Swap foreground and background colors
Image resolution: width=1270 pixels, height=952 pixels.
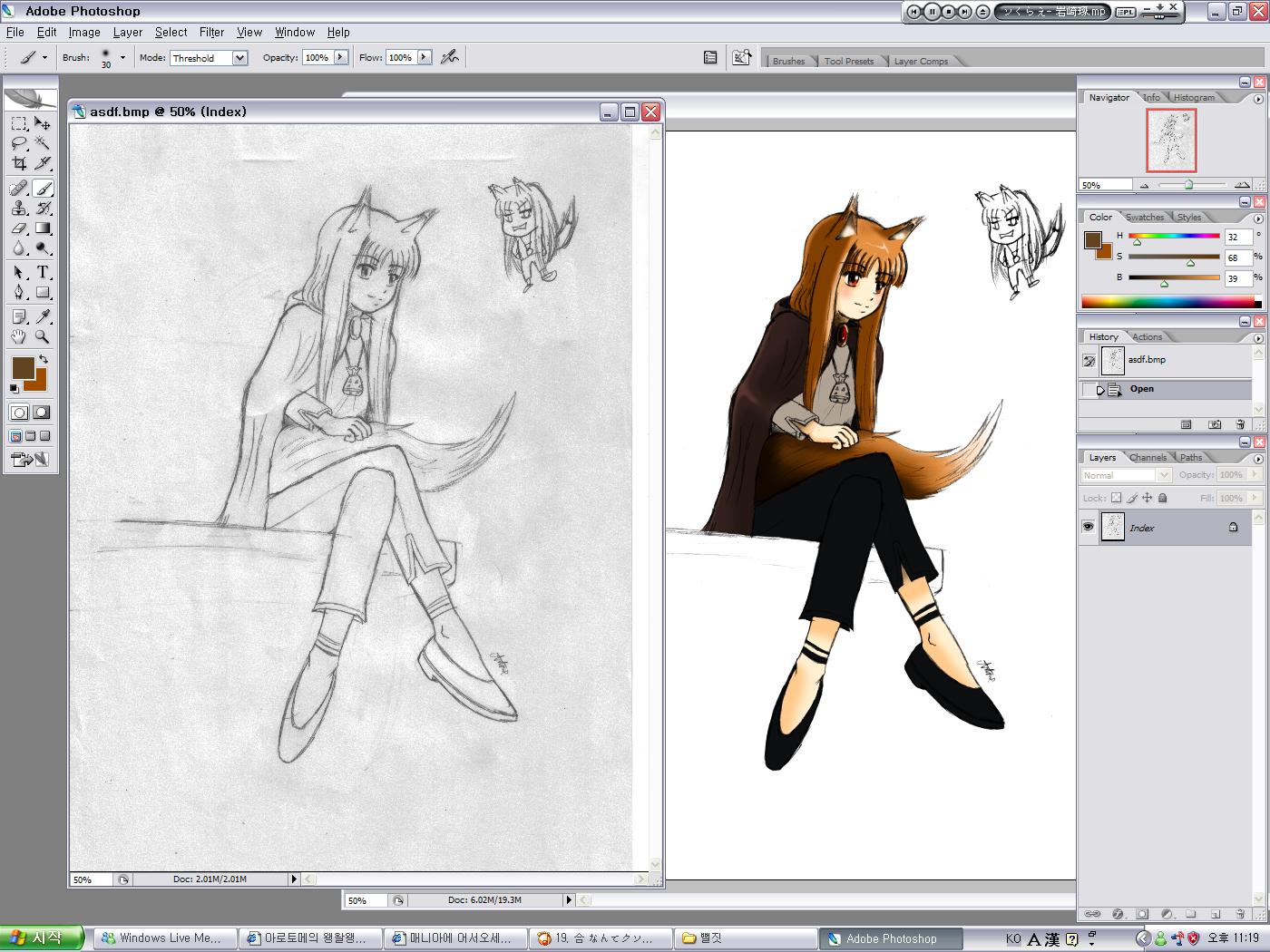(43, 360)
